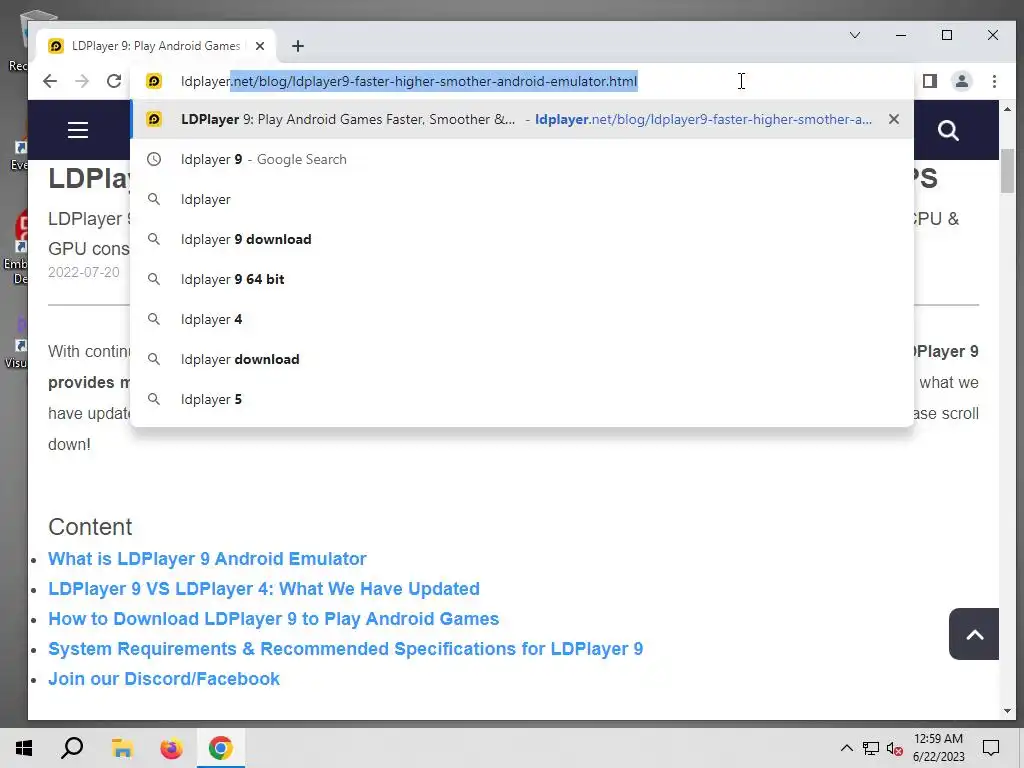
Task: Open the website search magnifier
Action: click(x=948, y=131)
